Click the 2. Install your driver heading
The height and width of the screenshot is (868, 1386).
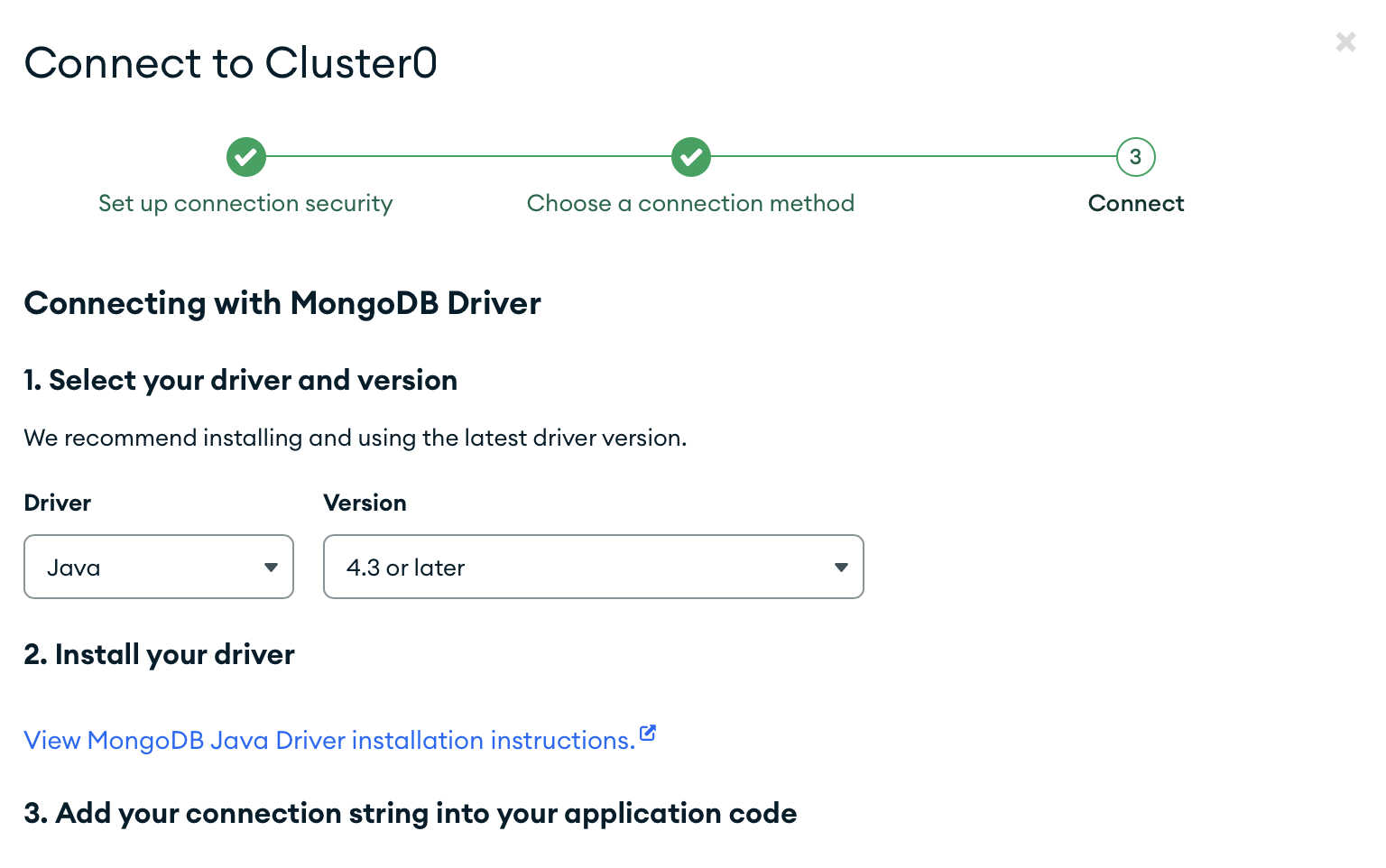pos(160,655)
